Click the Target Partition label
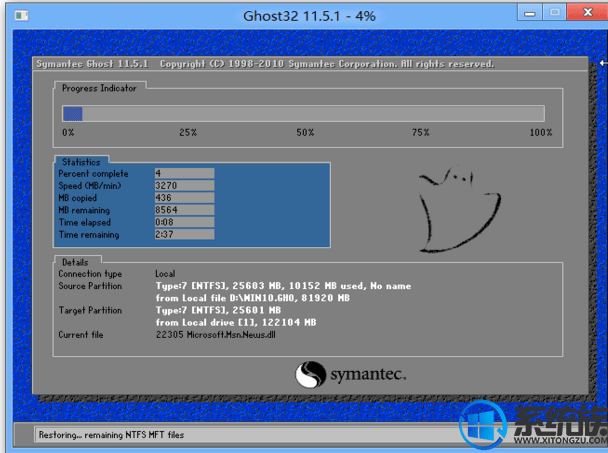The width and height of the screenshot is (608, 453). pyautogui.click(x=90, y=310)
